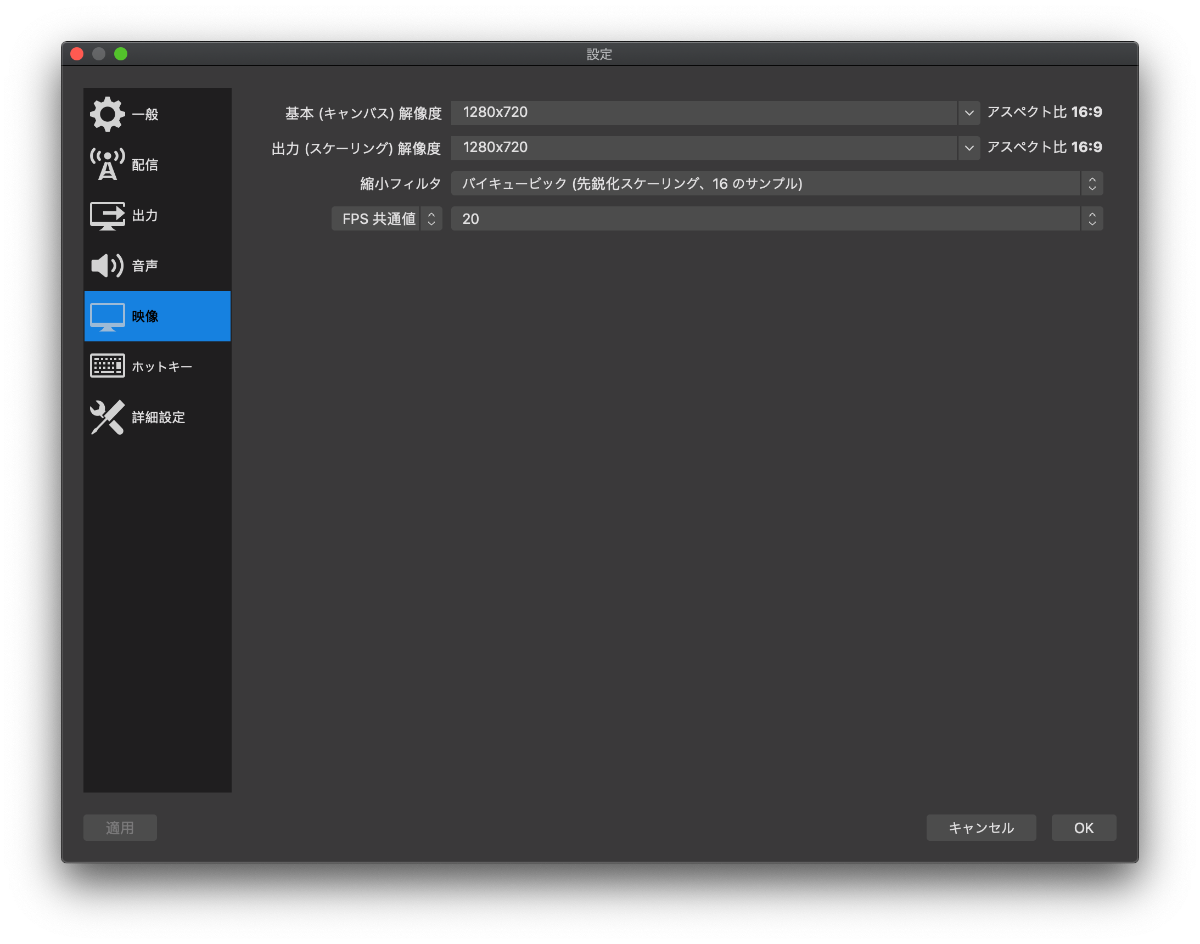Click the green zoom window button
Viewport: 1200px width, 944px height.
pyautogui.click(x=121, y=54)
